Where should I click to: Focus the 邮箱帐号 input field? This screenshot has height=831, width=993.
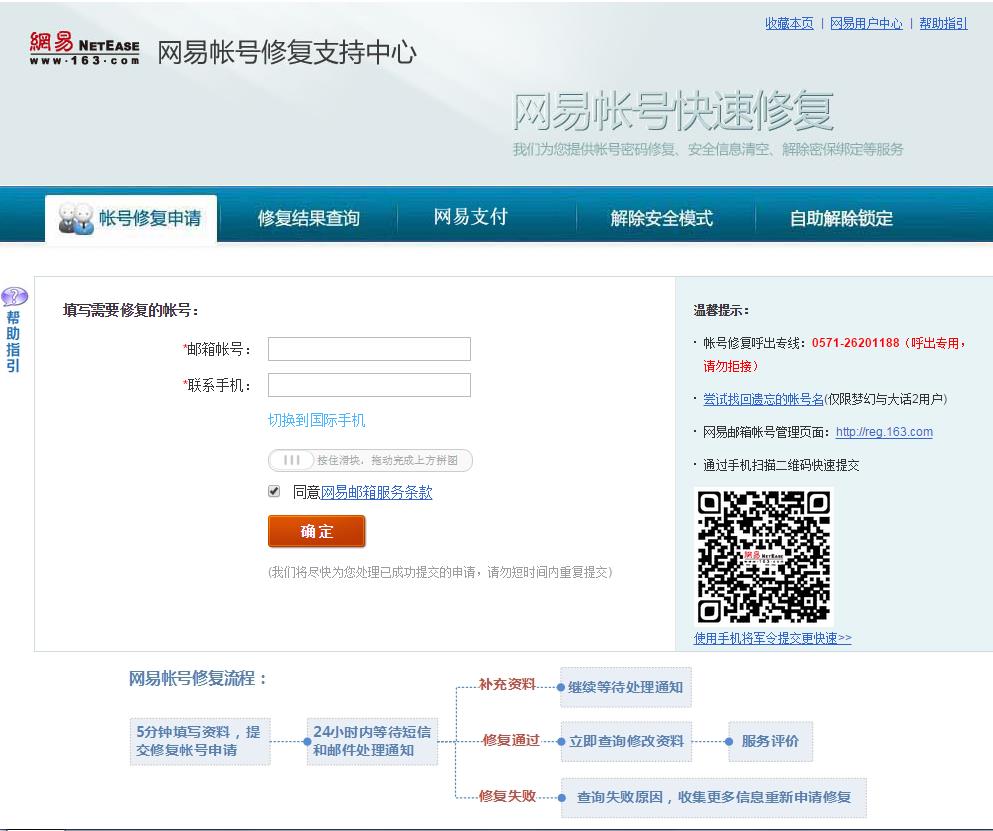tap(369, 349)
